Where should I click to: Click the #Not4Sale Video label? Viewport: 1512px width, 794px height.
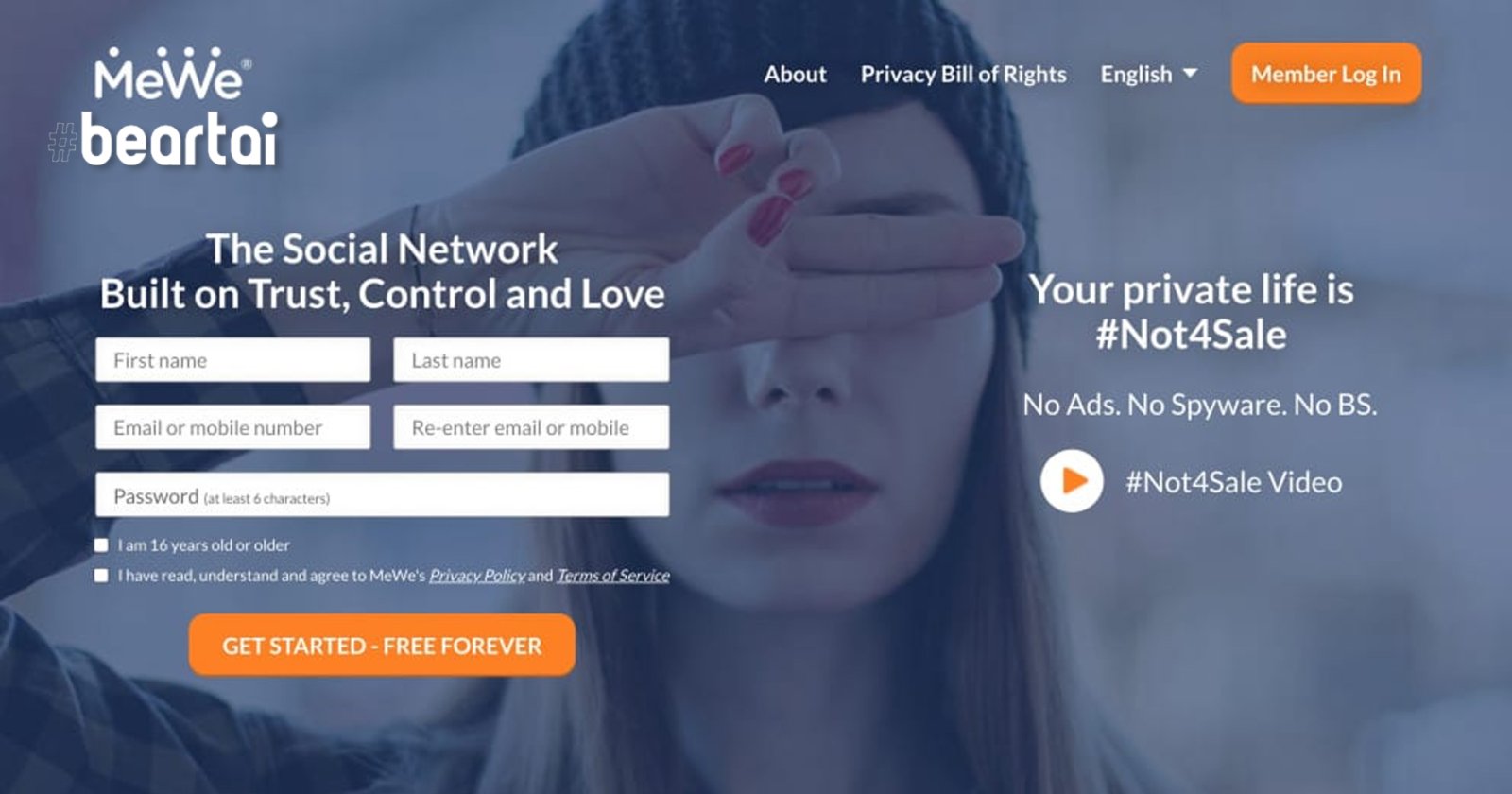coord(1233,482)
